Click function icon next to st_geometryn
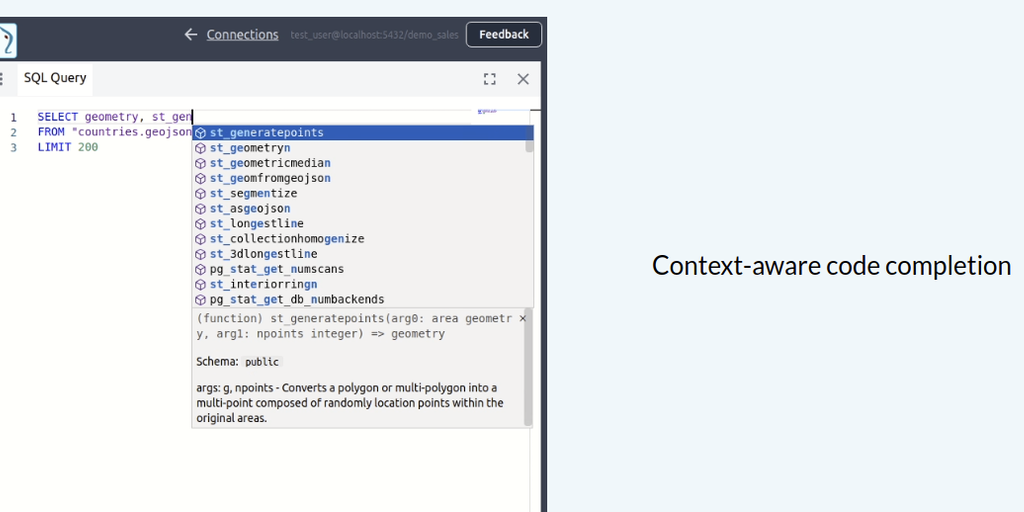This screenshot has width=1024, height=512. coord(200,148)
